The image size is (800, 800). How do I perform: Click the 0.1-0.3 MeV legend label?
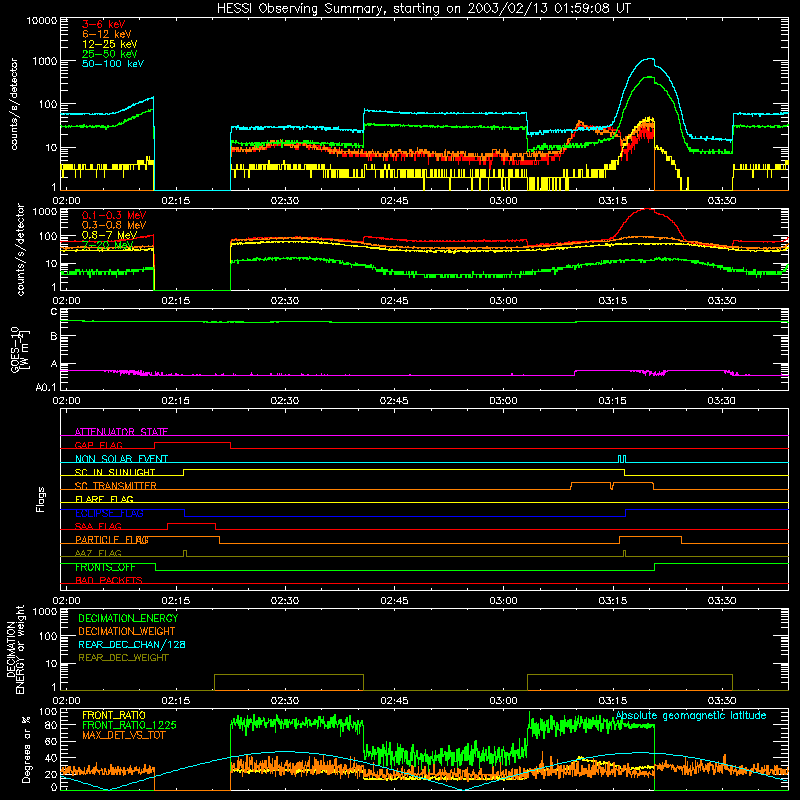(x=114, y=215)
